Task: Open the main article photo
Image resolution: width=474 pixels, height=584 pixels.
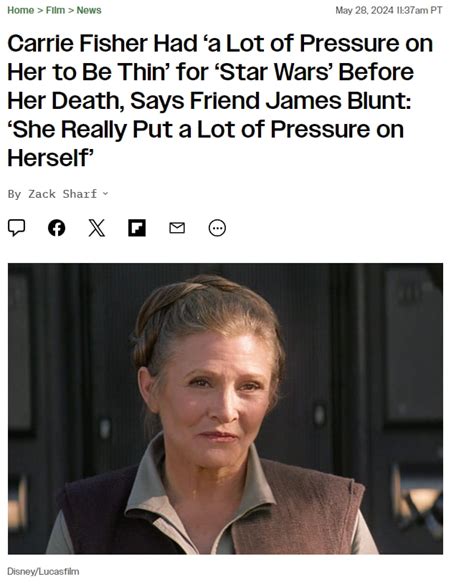Action: (x=225, y=409)
